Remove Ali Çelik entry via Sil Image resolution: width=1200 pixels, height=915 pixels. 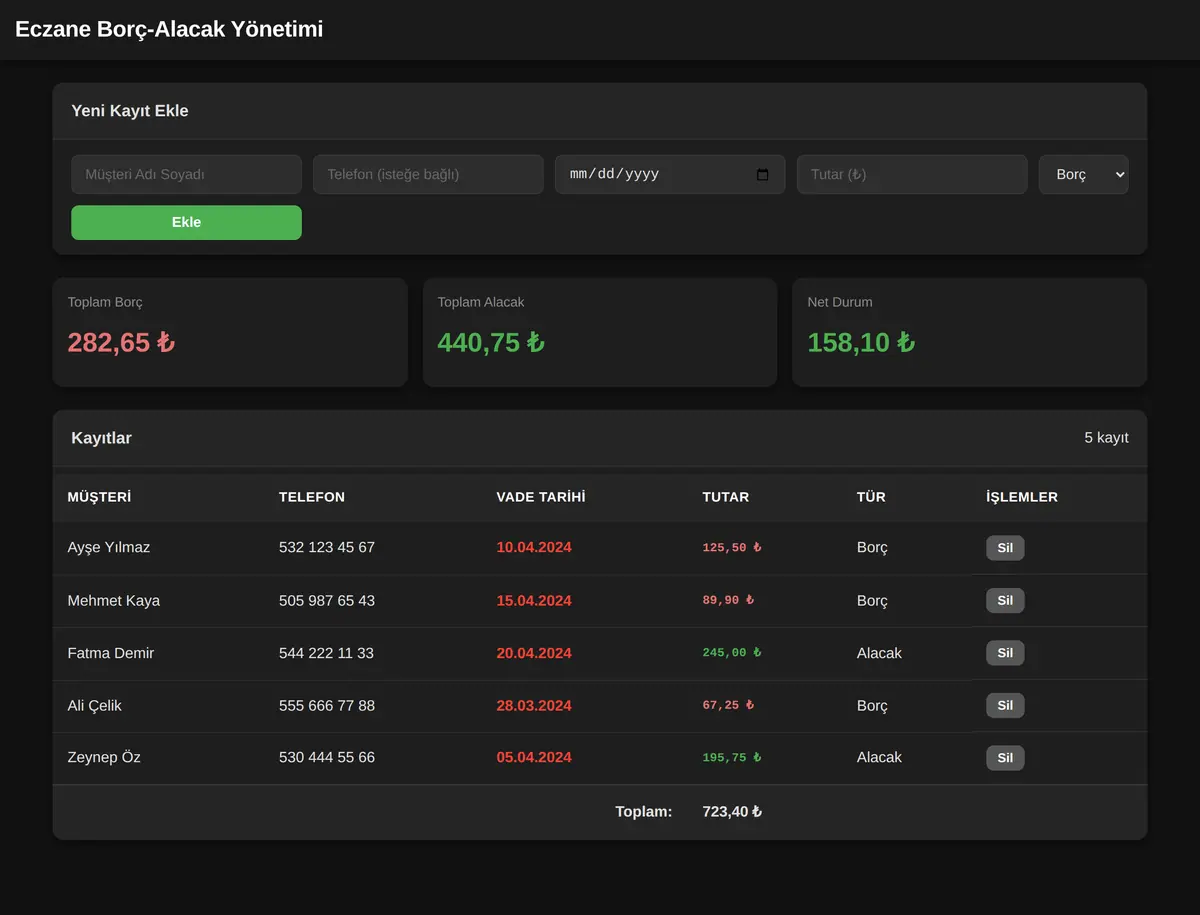[x=1005, y=706]
